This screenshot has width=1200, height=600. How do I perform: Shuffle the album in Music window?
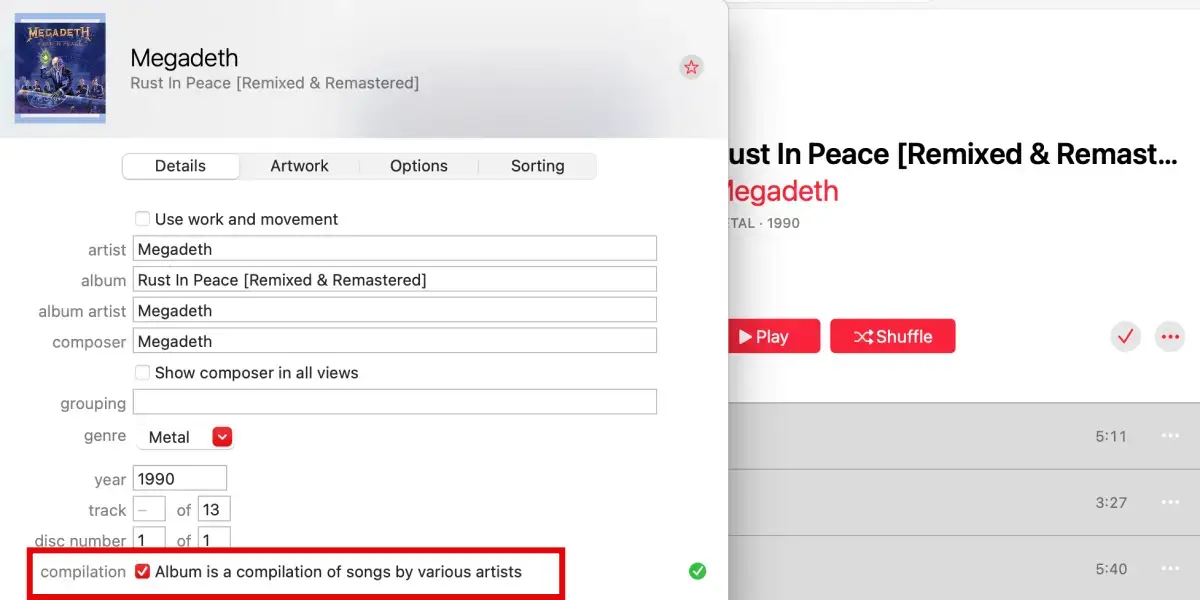click(x=893, y=337)
